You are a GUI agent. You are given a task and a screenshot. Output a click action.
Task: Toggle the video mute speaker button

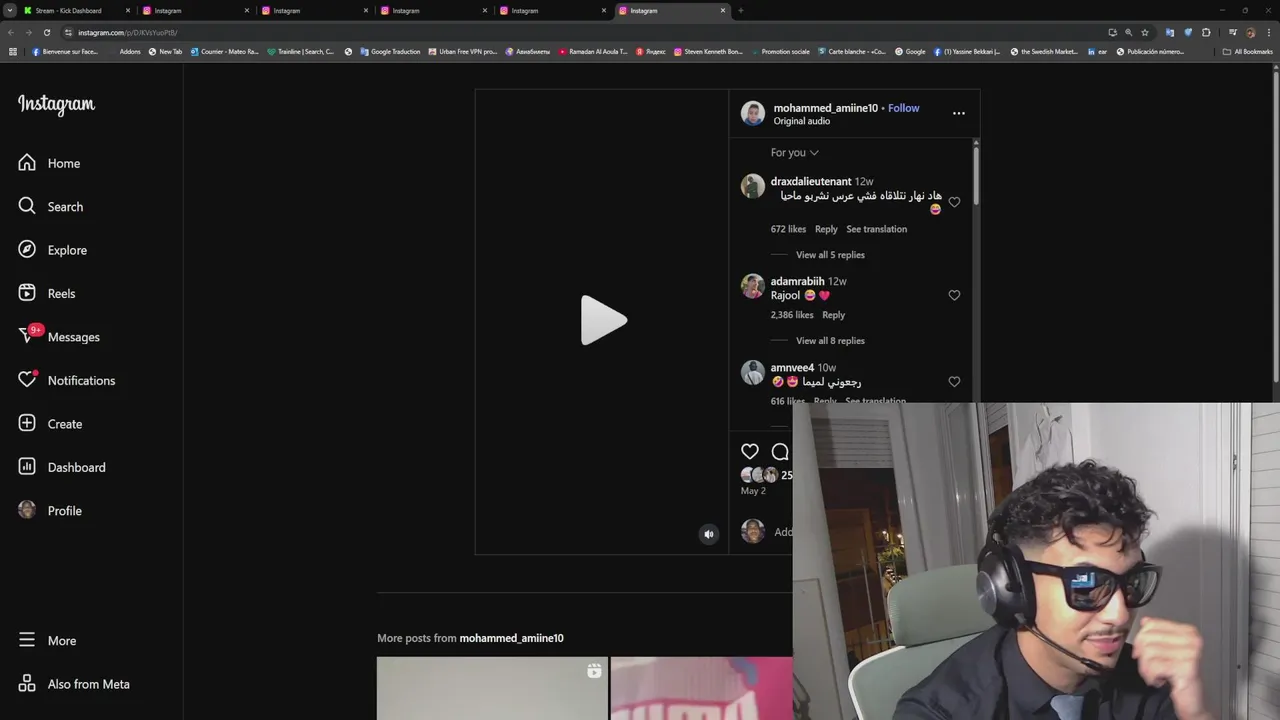[709, 534]
